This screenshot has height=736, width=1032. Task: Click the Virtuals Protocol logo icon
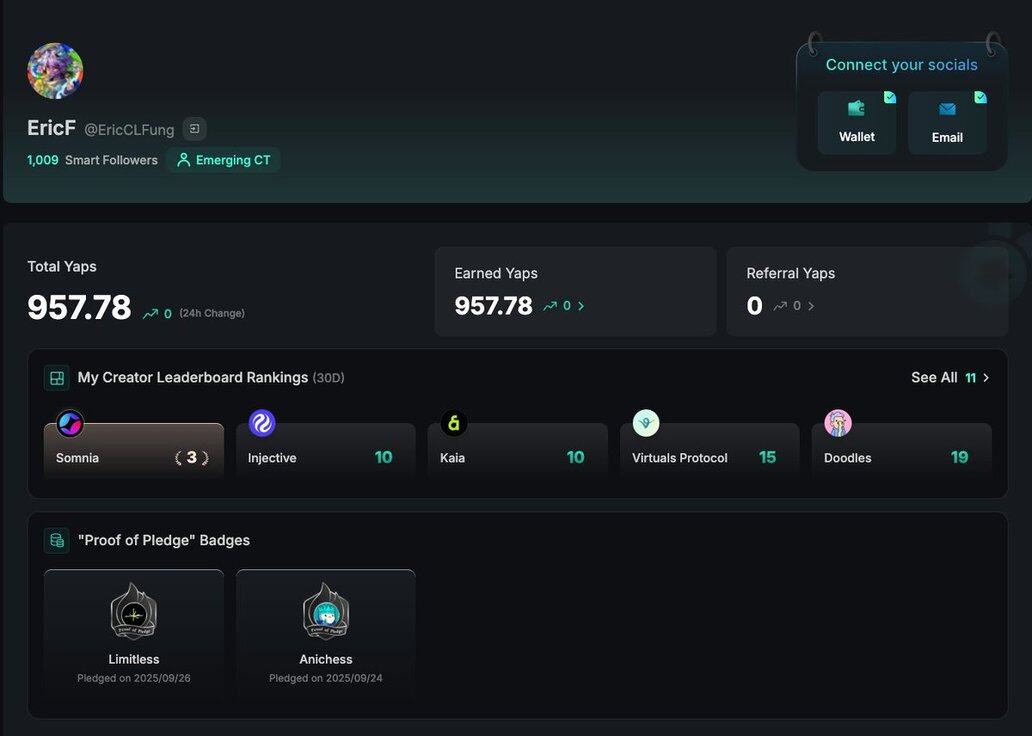646,424
